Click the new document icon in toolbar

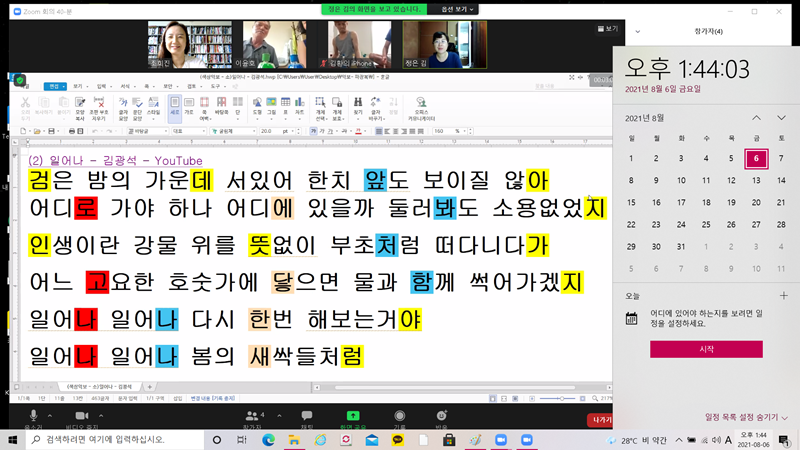tap(23, 131)
